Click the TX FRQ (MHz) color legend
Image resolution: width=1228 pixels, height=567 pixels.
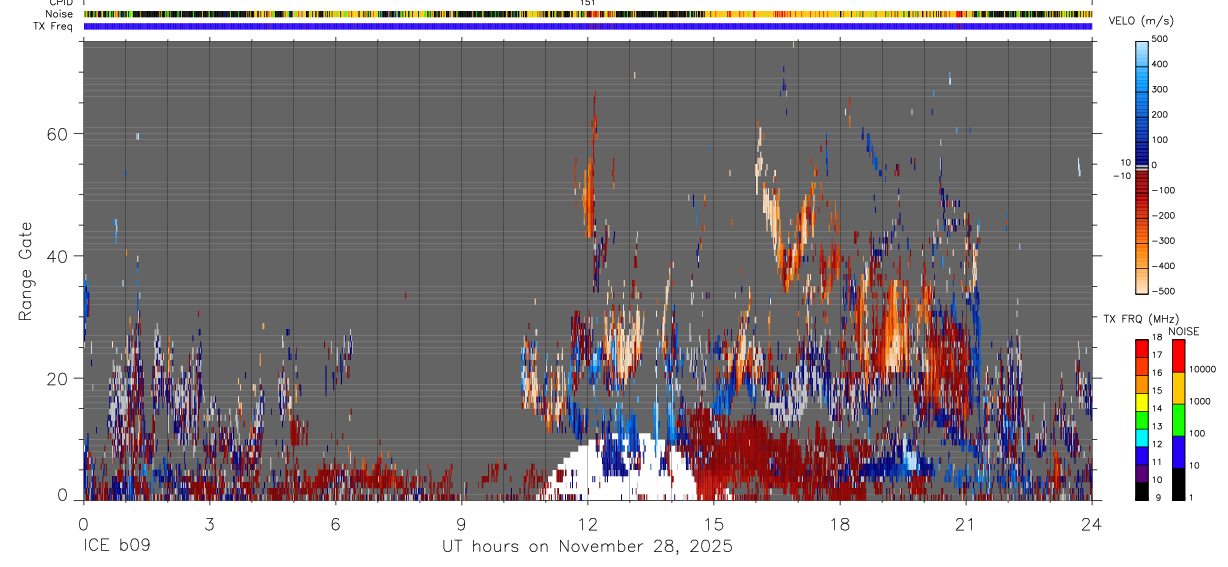tap(1142, 419)
